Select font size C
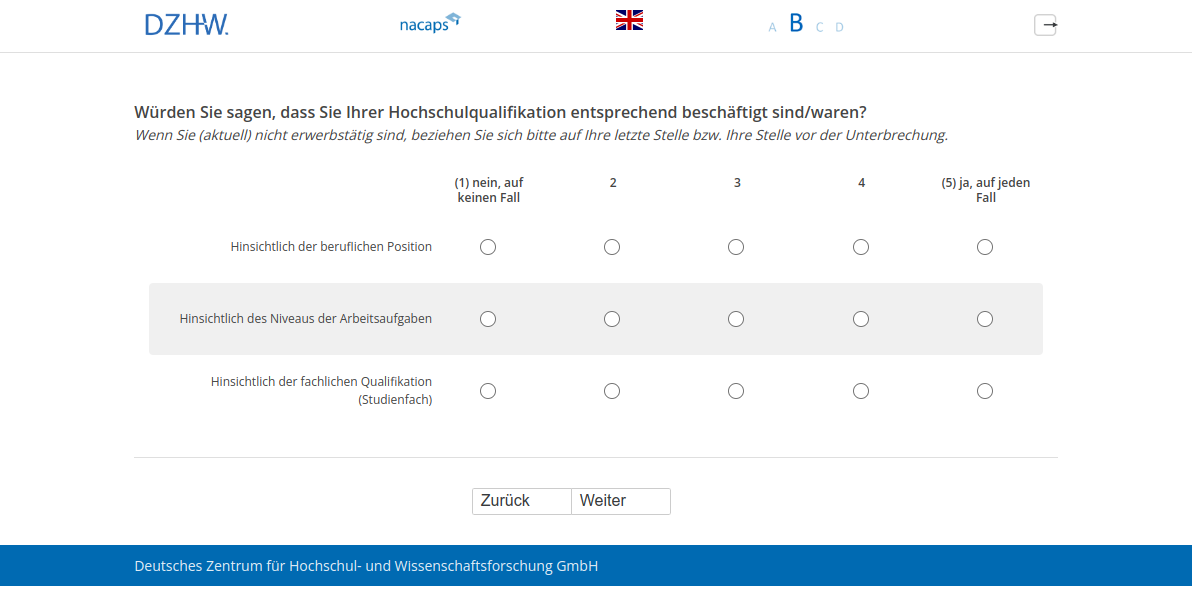Viewport: 1192px width, 595px height. [x=819, y=27]
